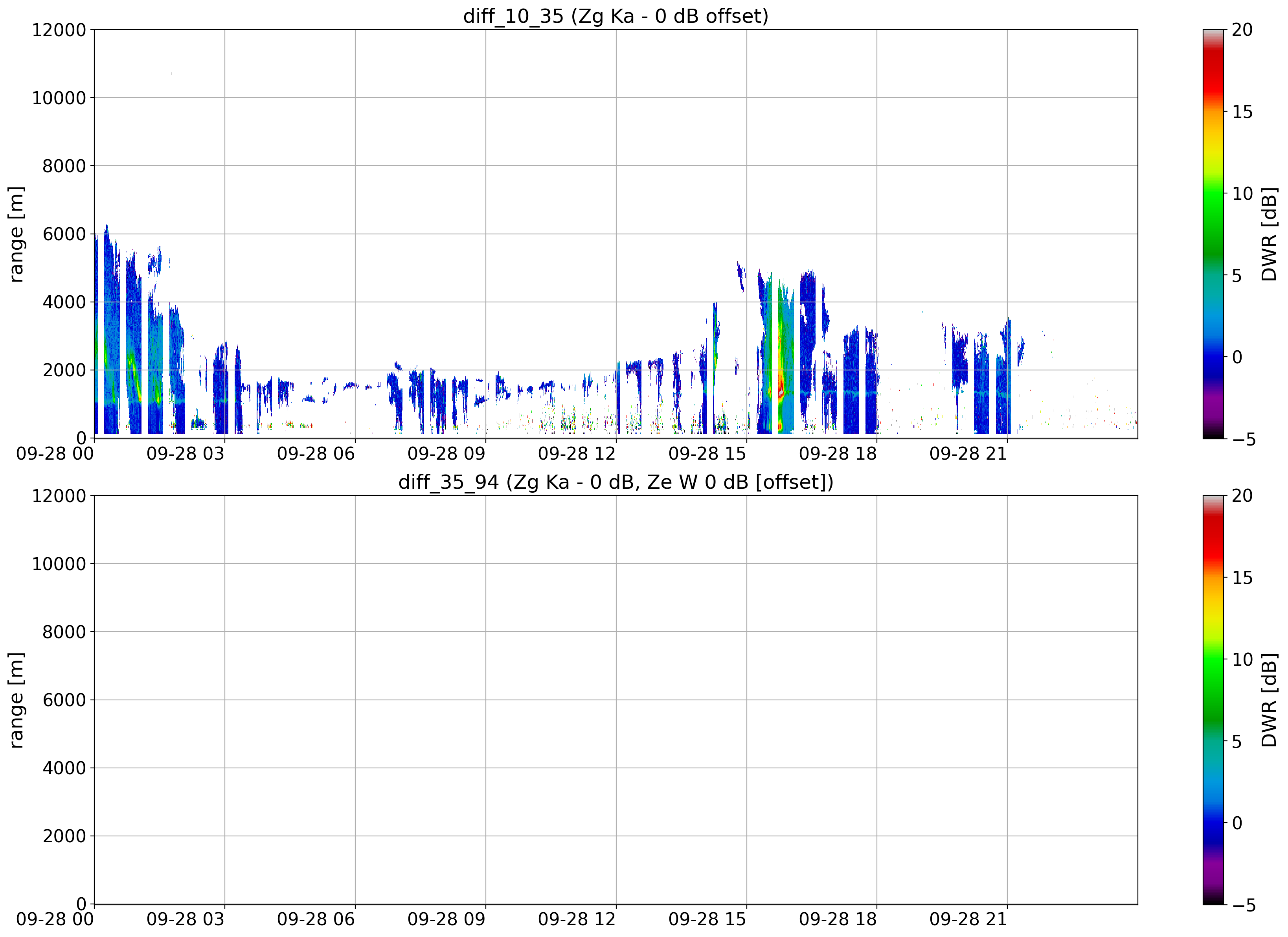Click the '10' tick on the top colorbar

1242,194
